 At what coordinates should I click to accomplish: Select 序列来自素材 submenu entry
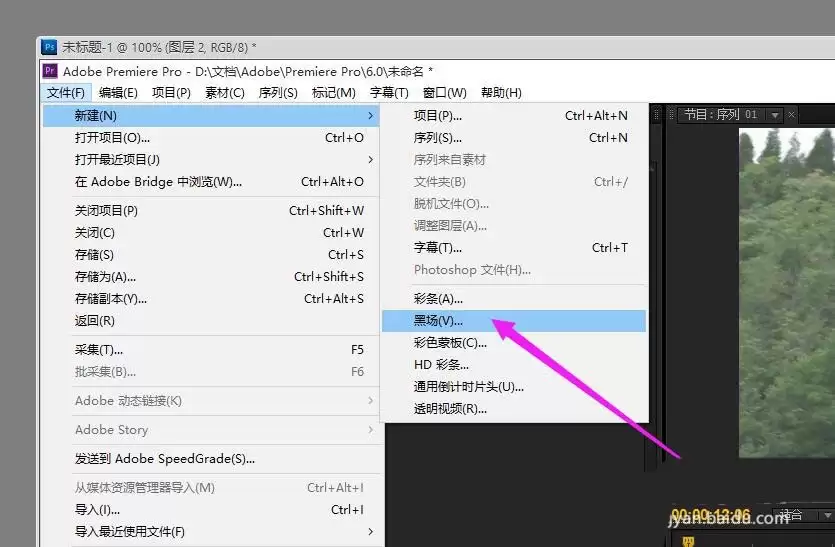514,160
